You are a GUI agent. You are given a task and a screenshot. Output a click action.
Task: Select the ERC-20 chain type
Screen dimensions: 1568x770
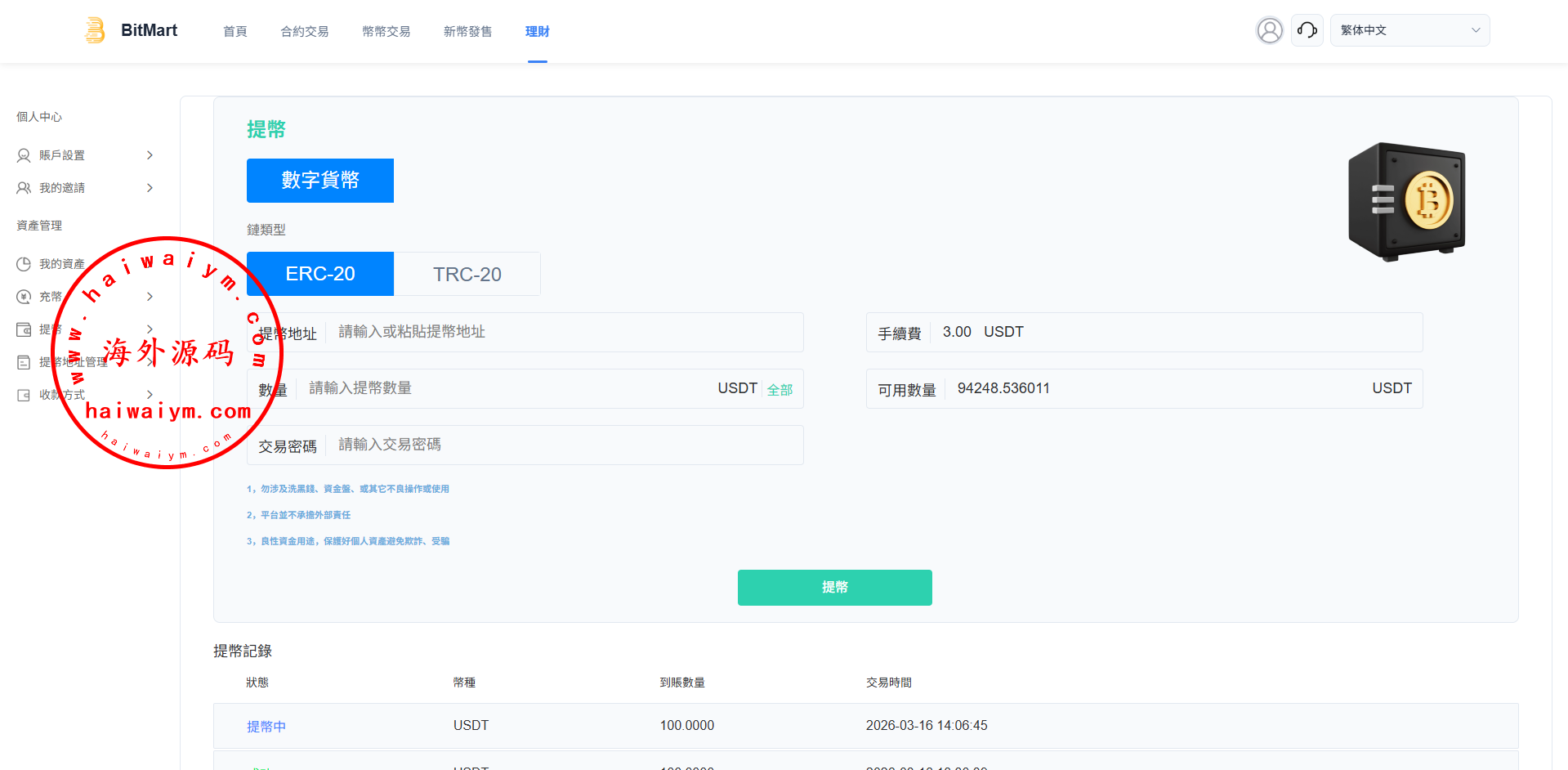[x=320, y=274]
